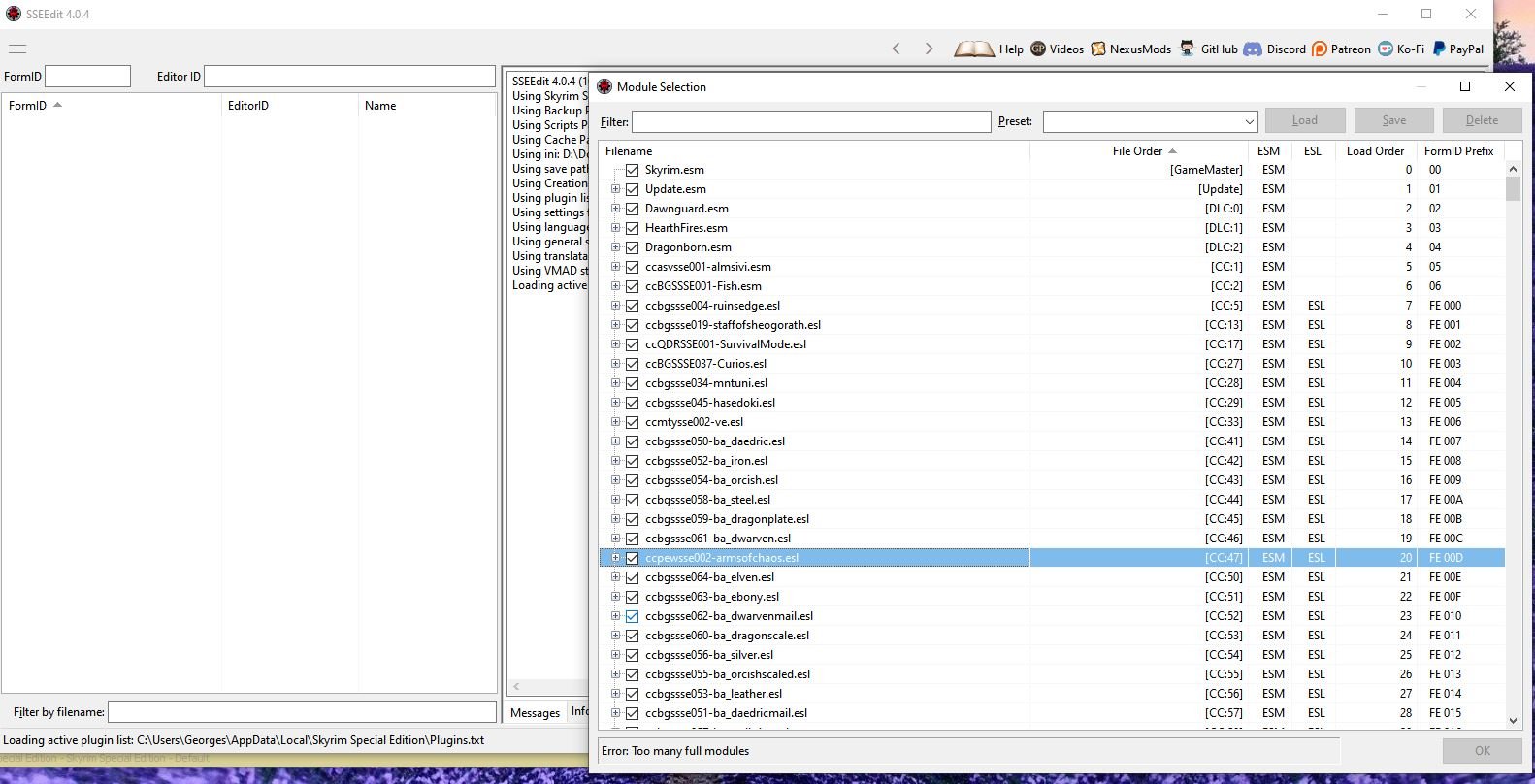Minimize the SSEEdit main window
The height and width of the screenshot is (784, 1535).
pyautogui.click(x=1382, y=14)
